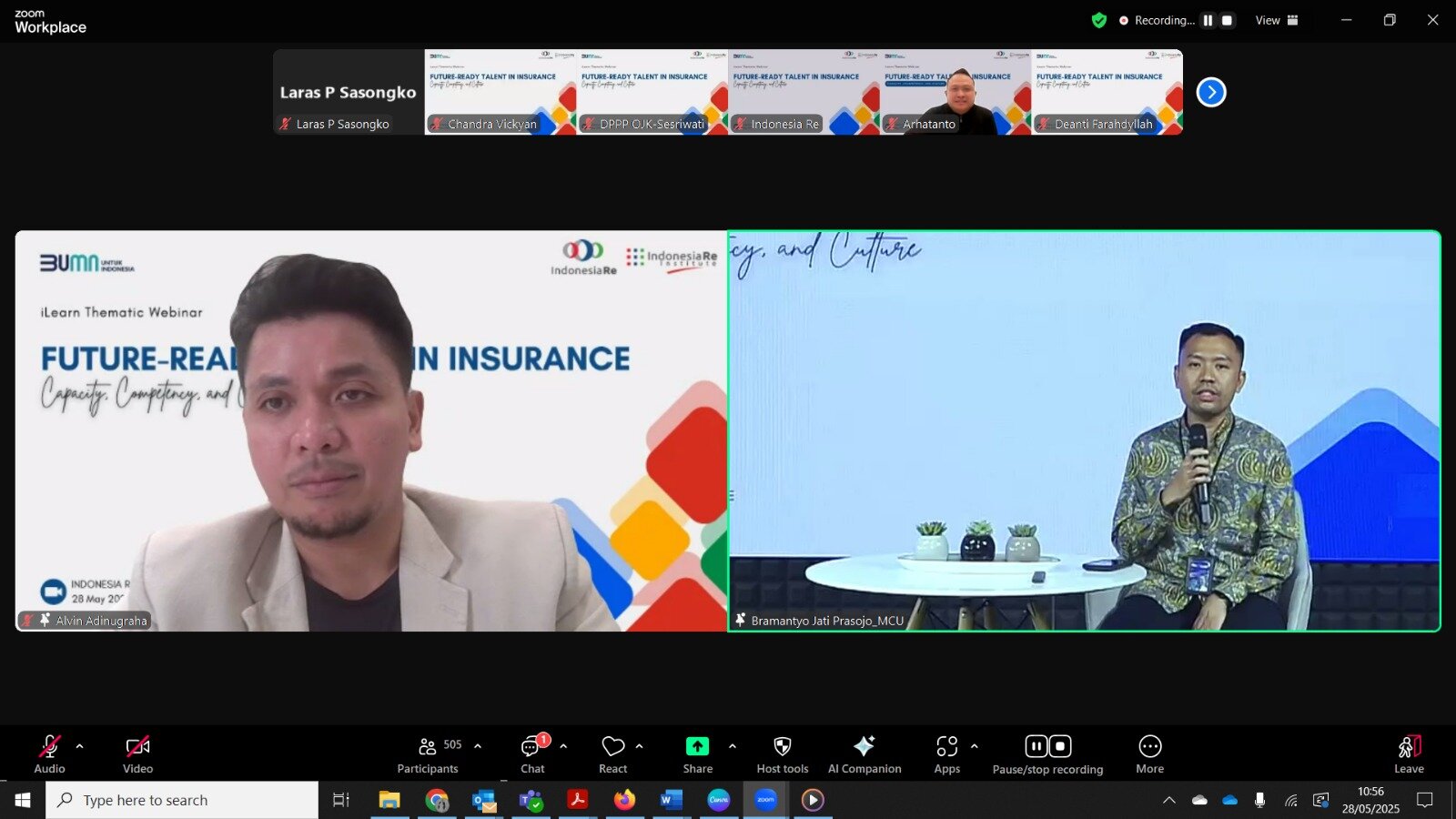Screen dimensions: 1456x819
Task: Open React emoji menu
Action: click(612, 754)
